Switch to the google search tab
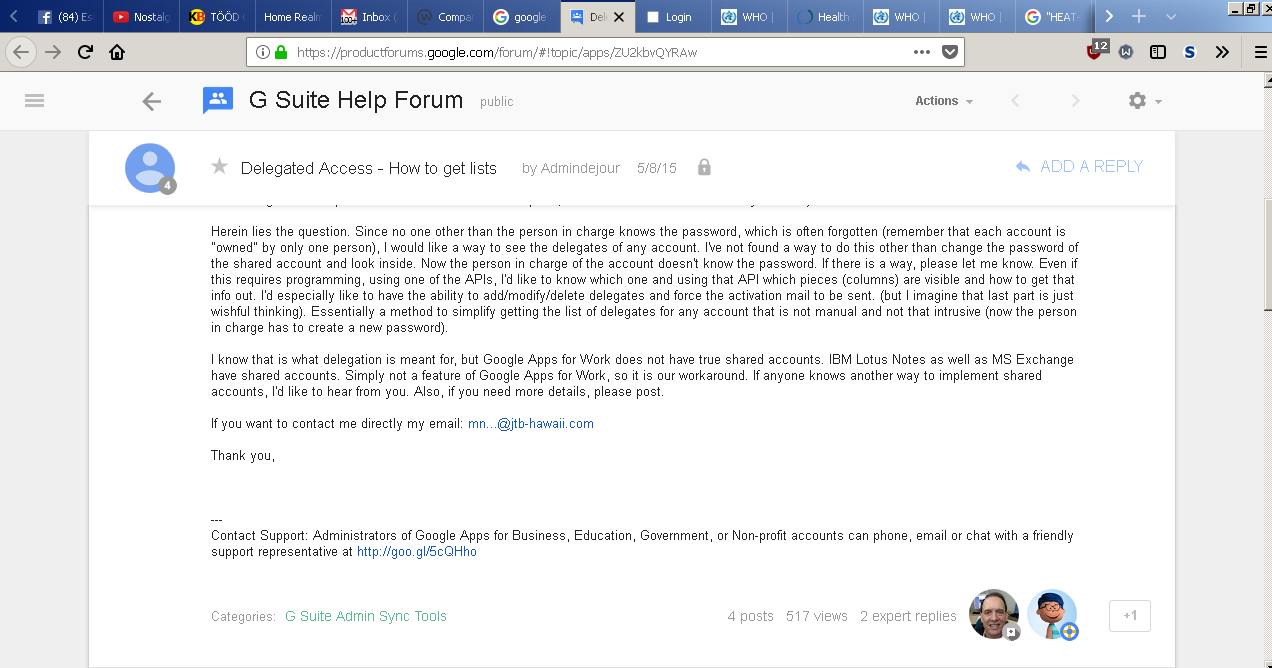The image size is (1272, 668). click(520, 17)
